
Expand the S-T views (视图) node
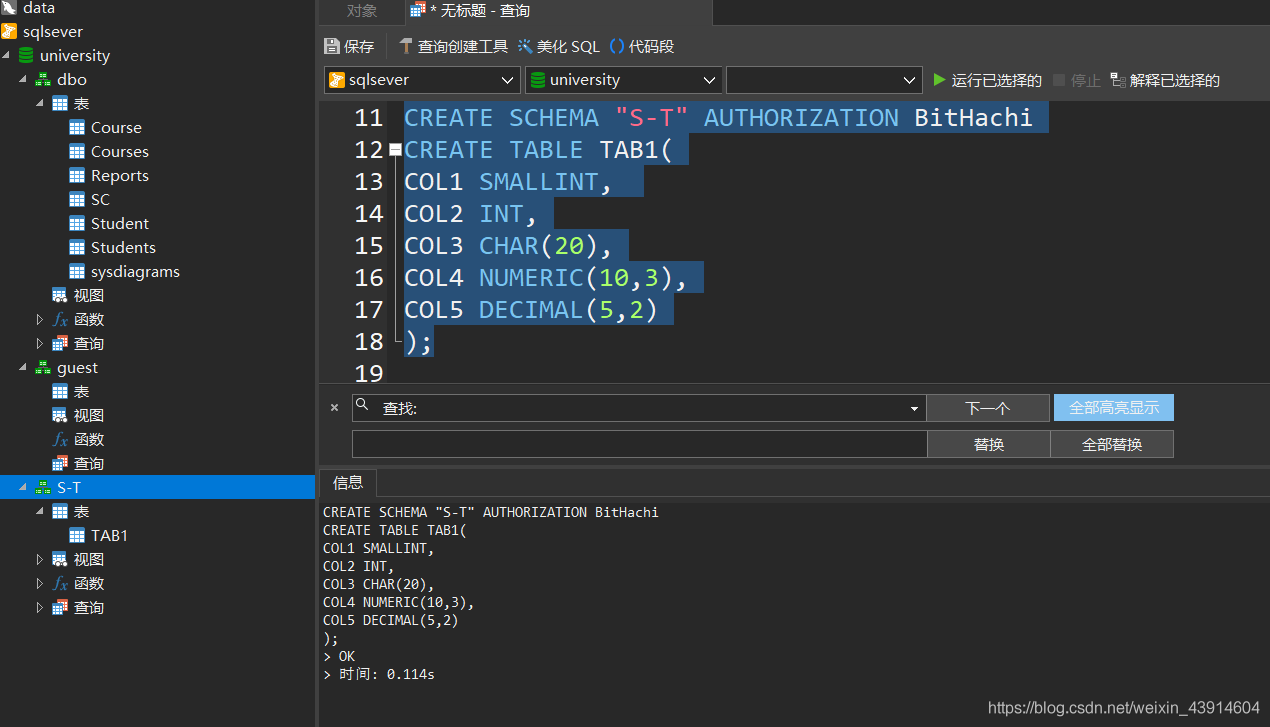coord(40,560)
